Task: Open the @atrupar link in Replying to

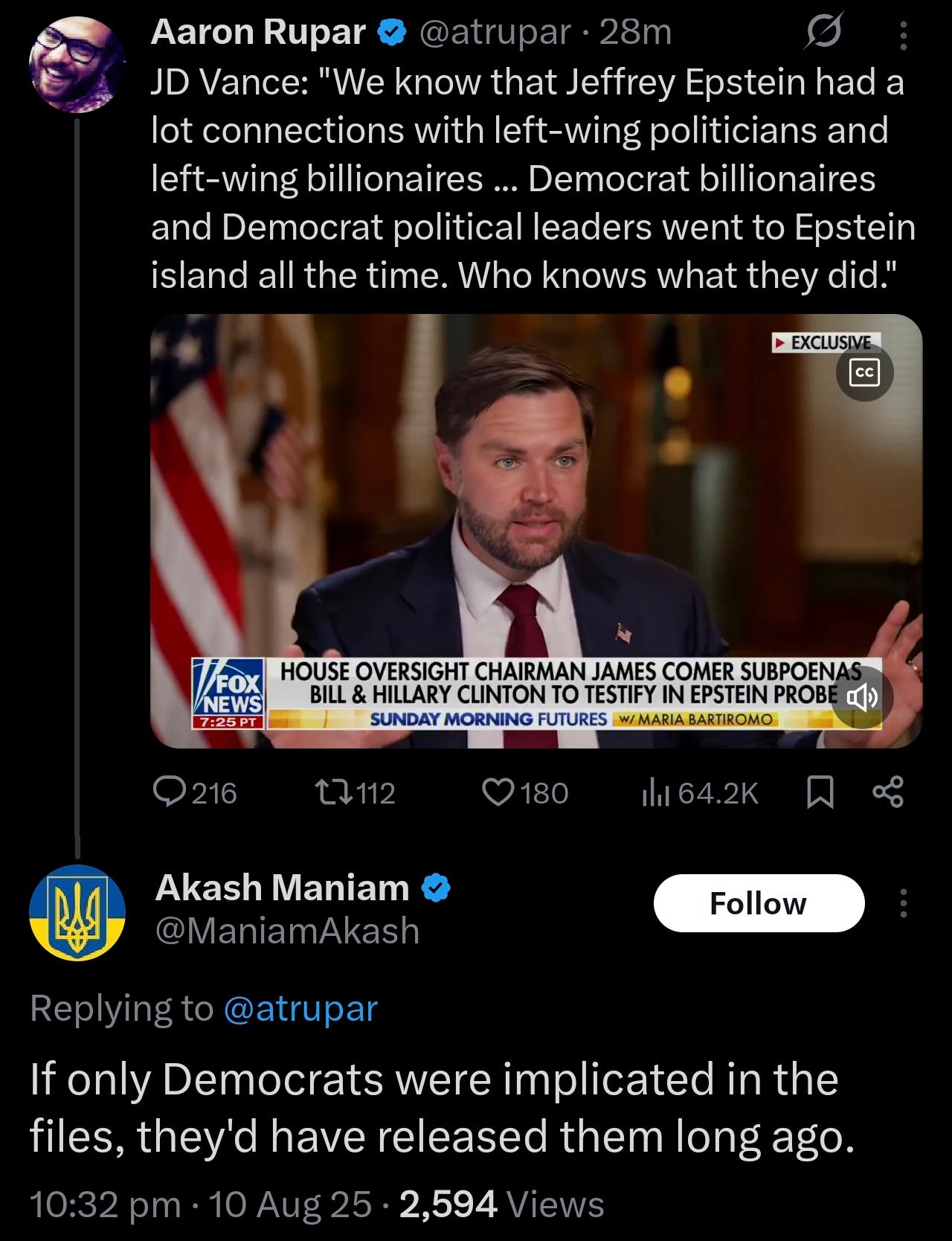Action: point(300,1008)
